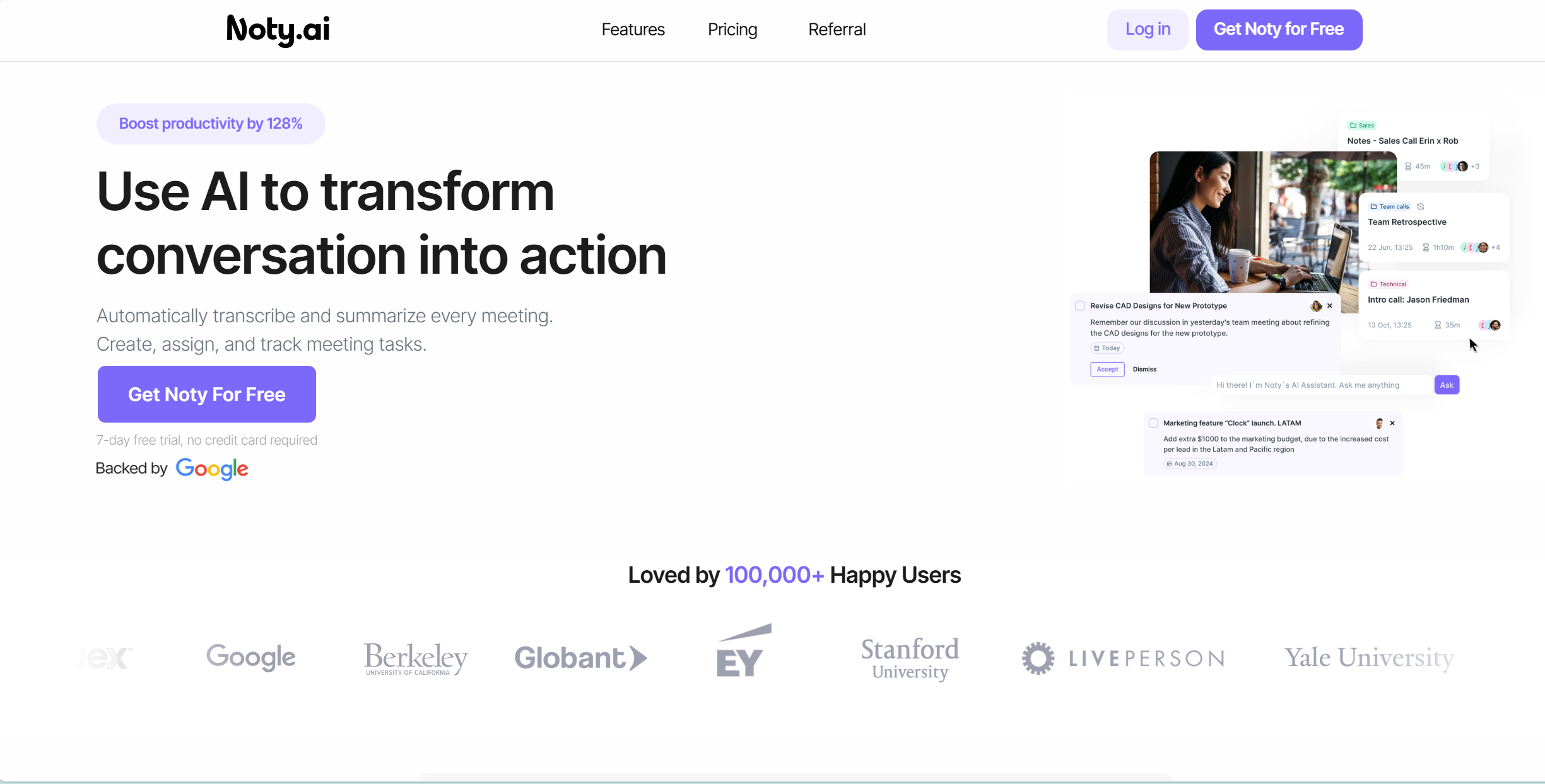1545x784 pixels.
Task: Click Dismiss on the CAD task
Action: coord(1144,370)
